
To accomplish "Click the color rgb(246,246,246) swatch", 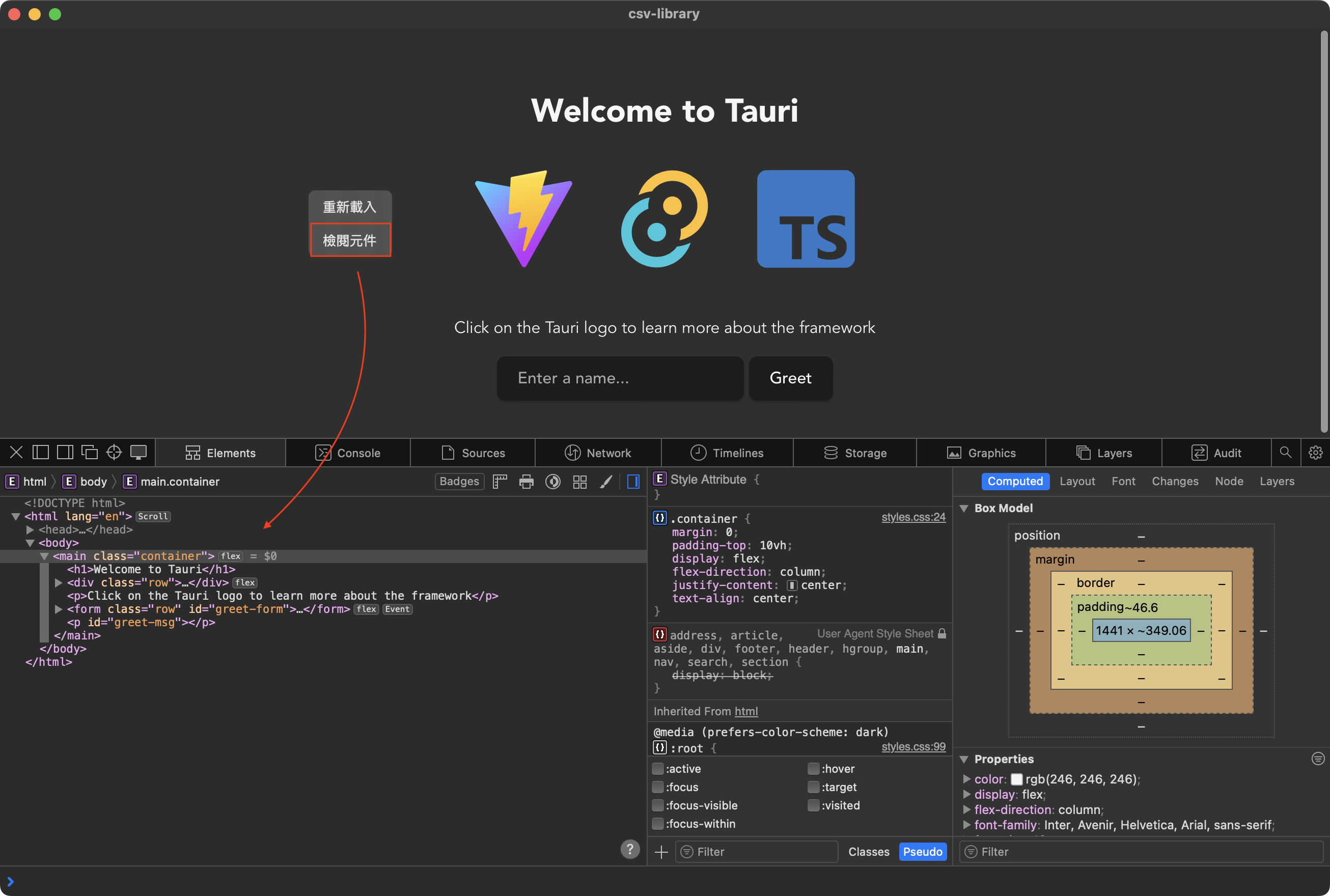I will [x=1016, y=779].
